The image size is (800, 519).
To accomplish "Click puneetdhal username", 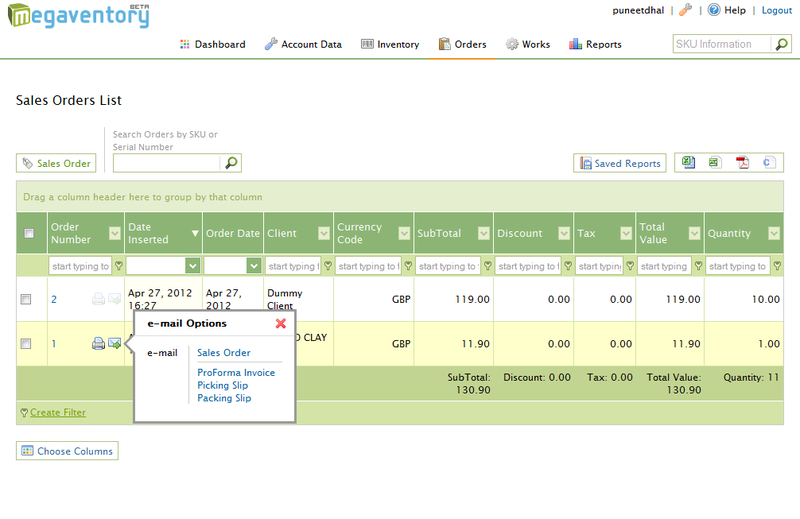I will (x=638, y=10).
